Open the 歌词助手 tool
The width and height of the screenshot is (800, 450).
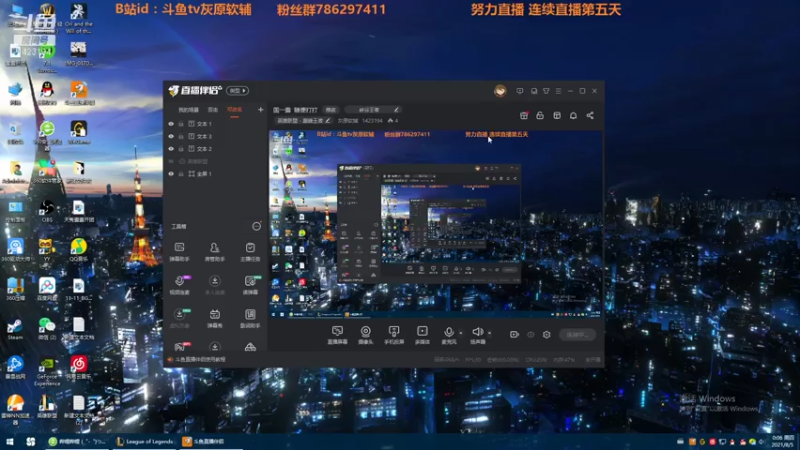pos(250,318)
